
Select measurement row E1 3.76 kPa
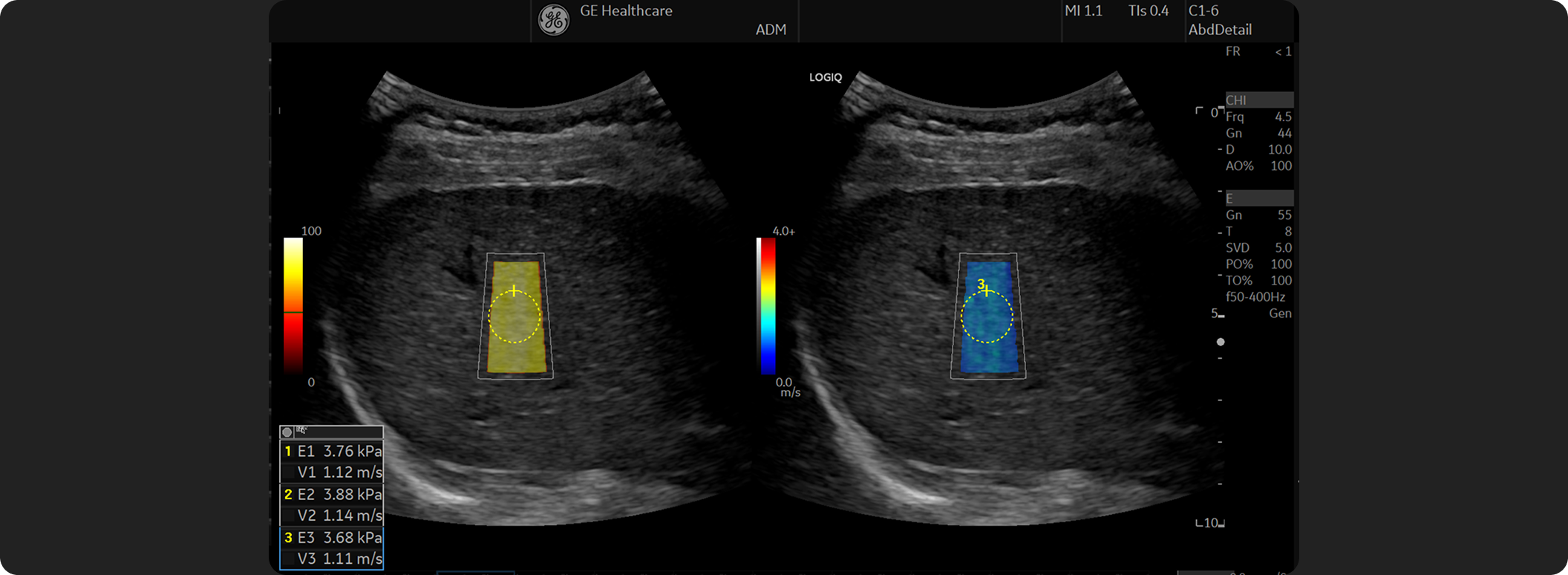332,451
